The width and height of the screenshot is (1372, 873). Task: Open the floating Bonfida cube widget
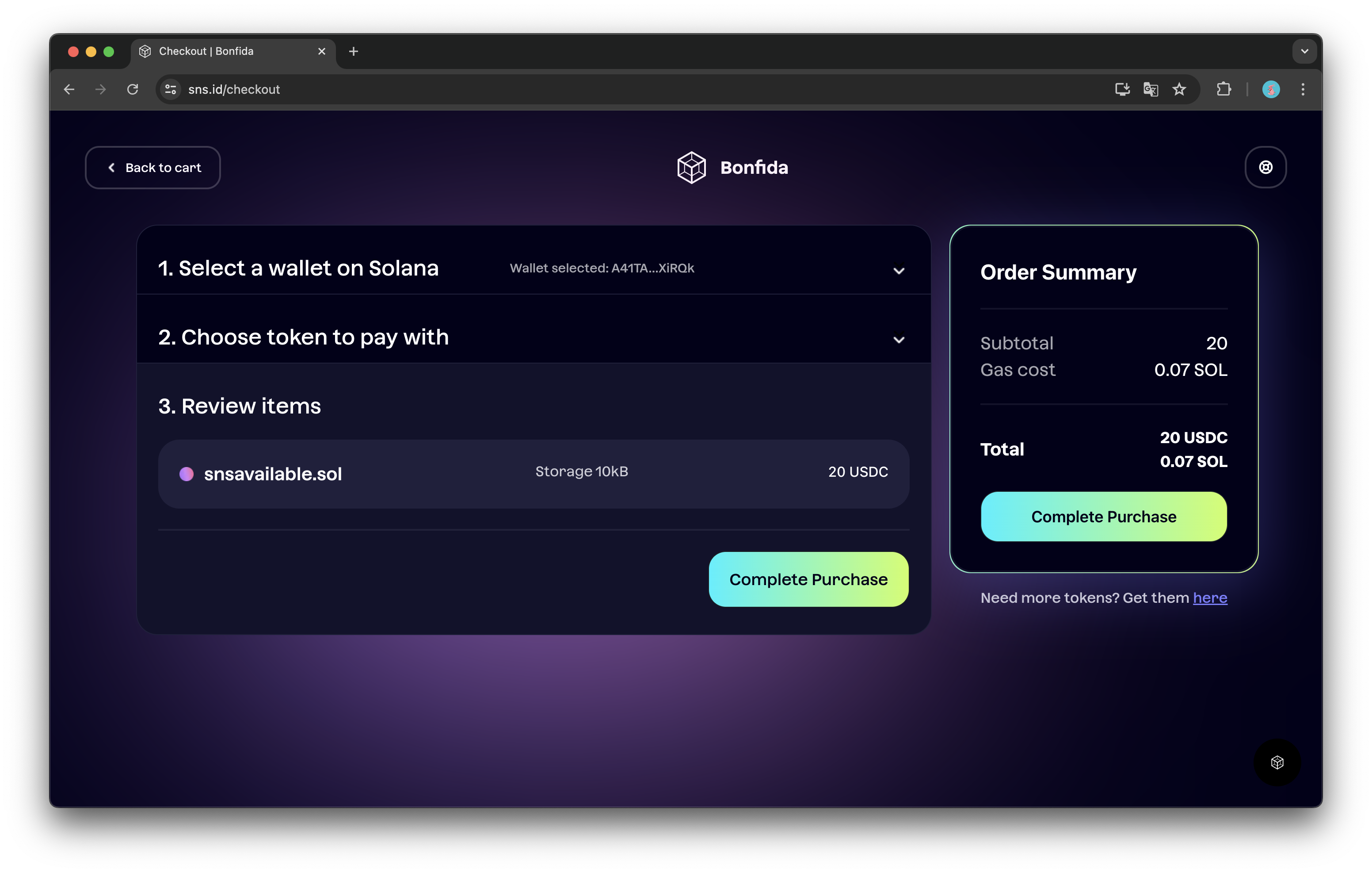click(x=1277, y=762)
